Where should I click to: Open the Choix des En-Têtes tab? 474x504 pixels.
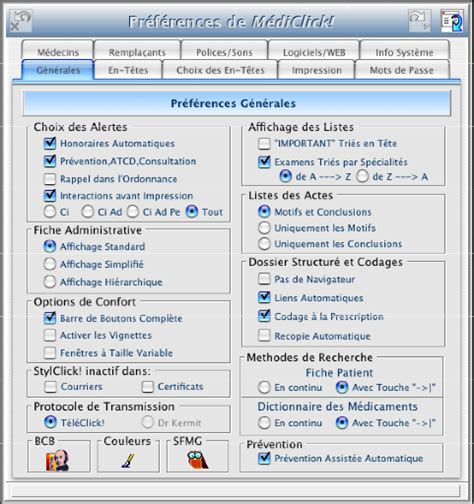click(x=220, y=70)
